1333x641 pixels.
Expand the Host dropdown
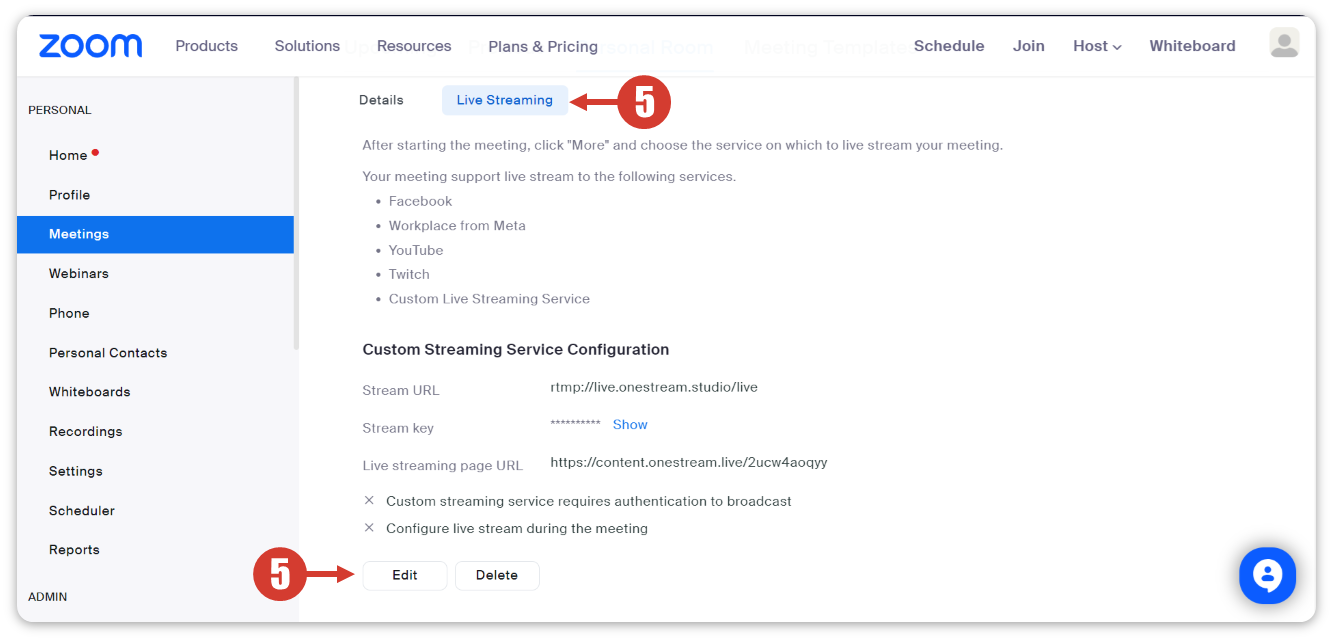(1097, 46)
